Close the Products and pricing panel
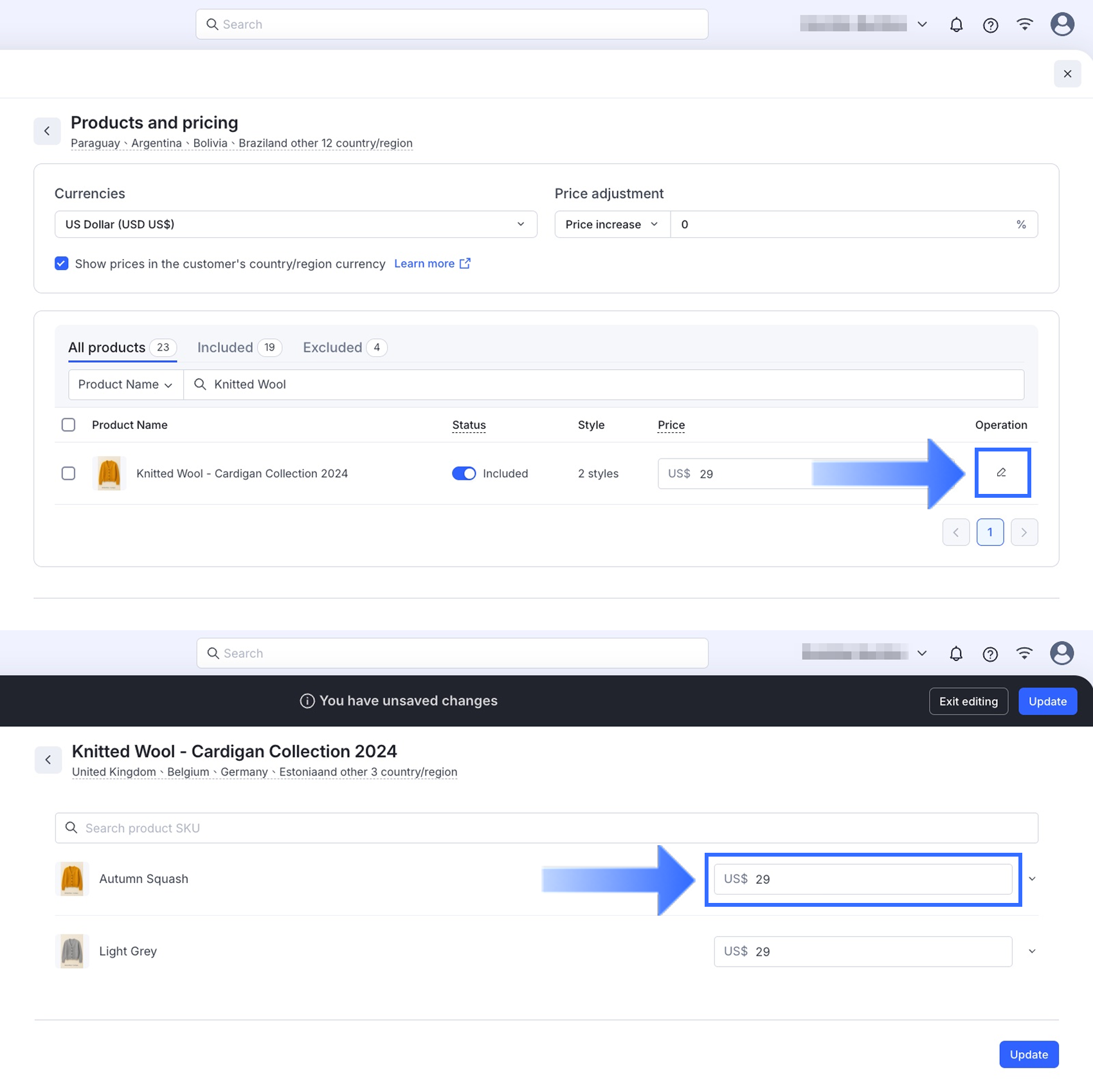Screen dimensions: 1093x1092 1067,74
